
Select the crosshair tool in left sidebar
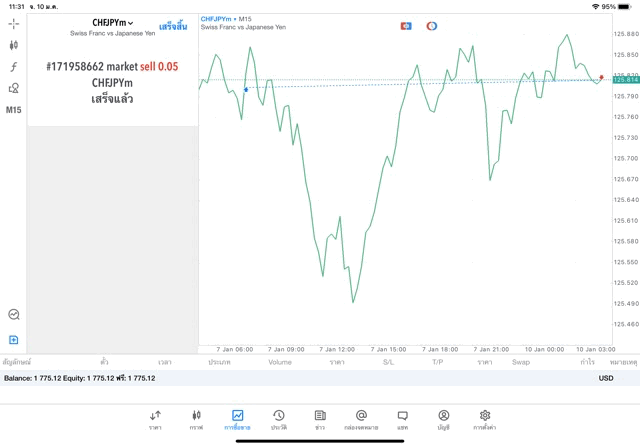14,23
